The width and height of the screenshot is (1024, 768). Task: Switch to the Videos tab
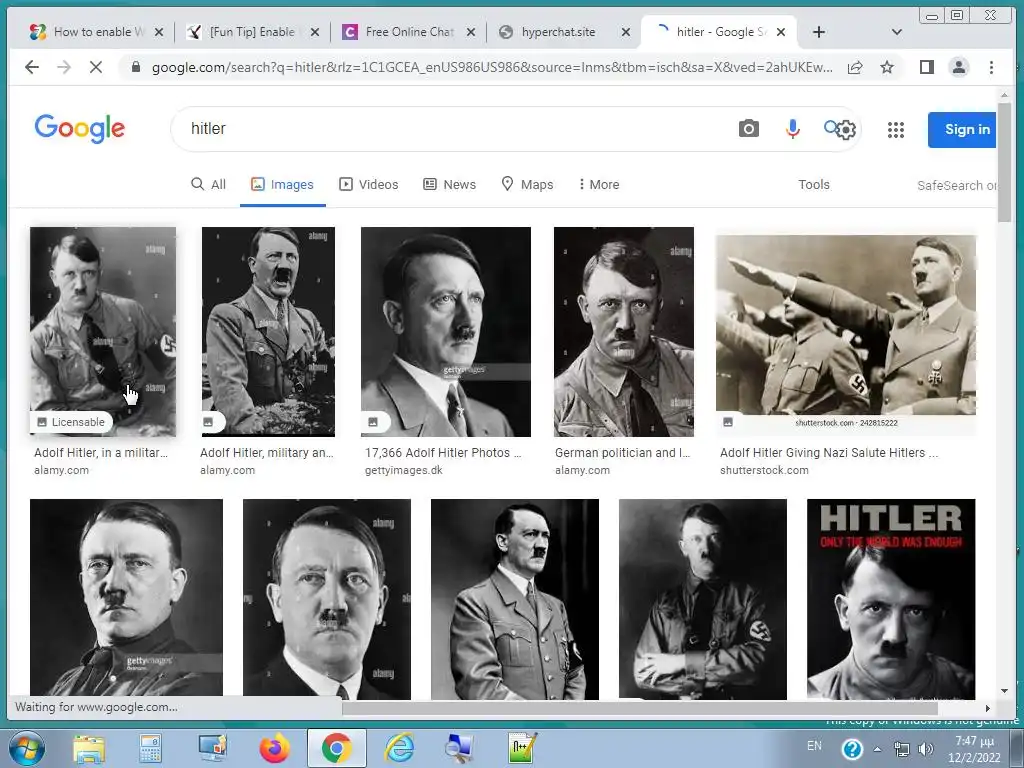368,185
